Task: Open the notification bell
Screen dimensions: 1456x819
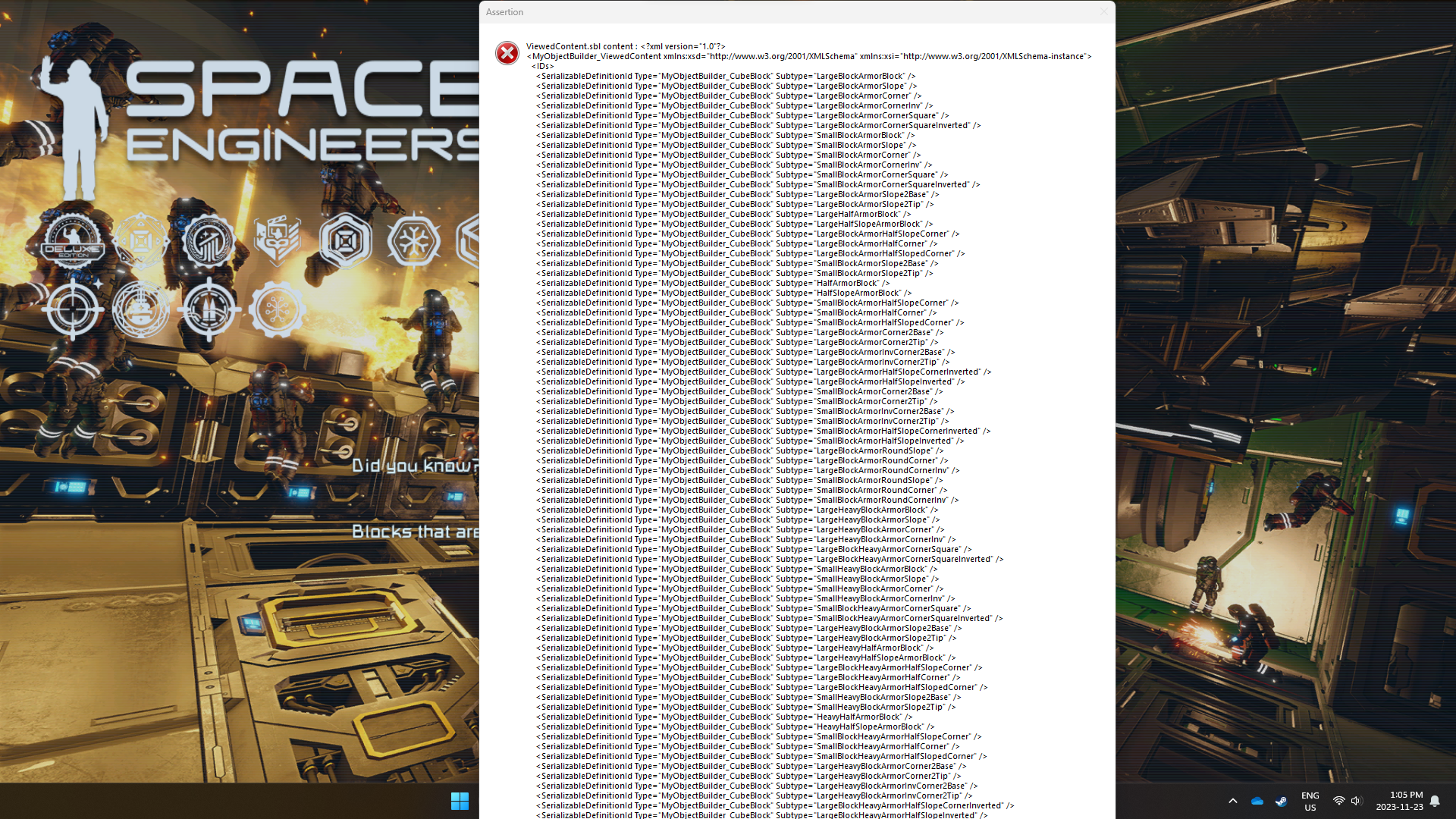Action: [x=1435, y=801]
